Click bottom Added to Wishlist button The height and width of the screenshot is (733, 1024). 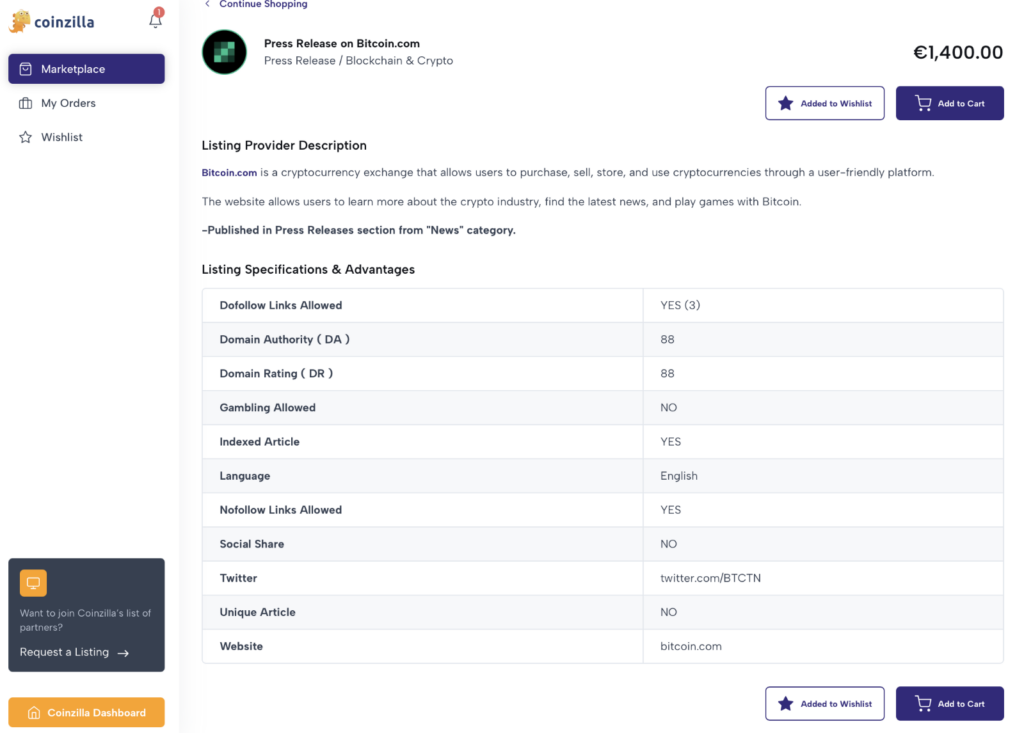click(x=825, y=704)
